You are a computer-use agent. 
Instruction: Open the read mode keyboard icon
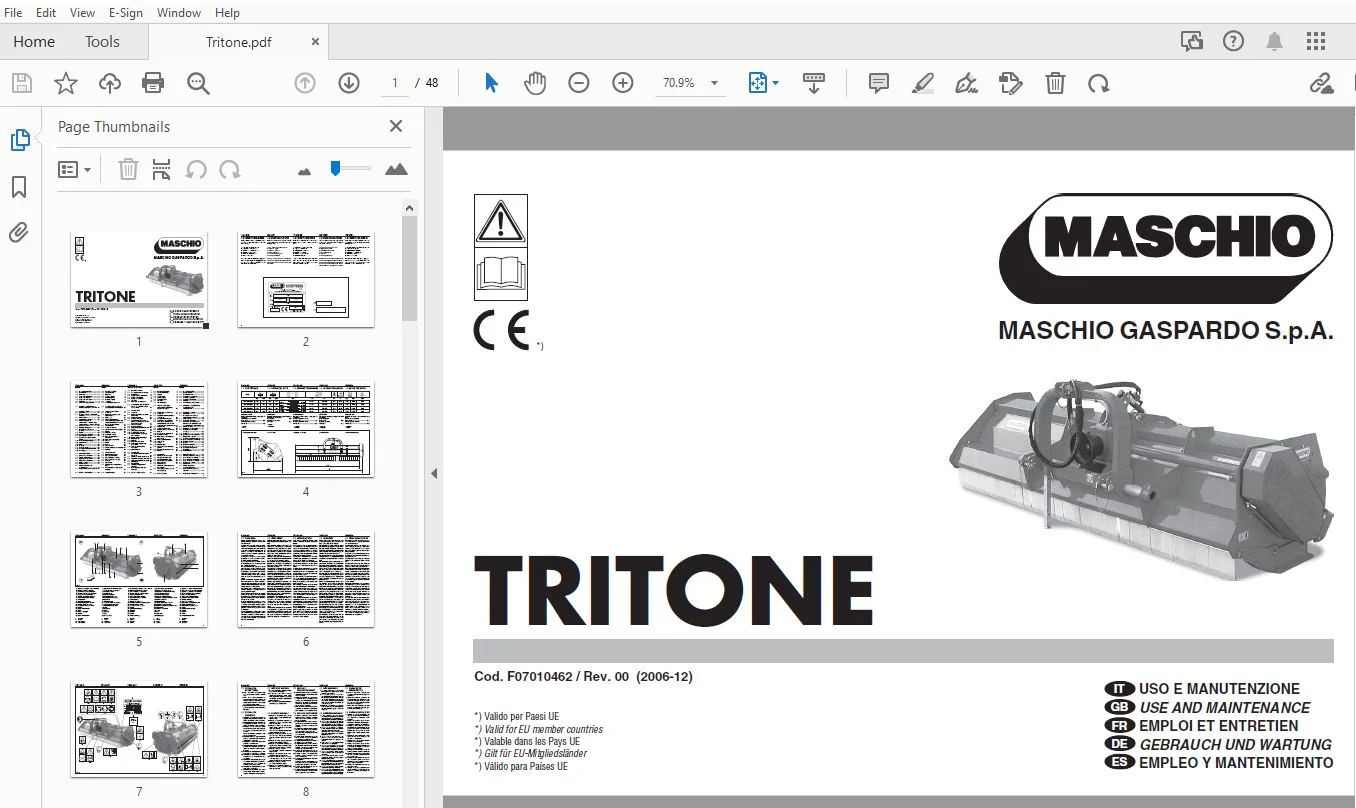coord(814,83)
